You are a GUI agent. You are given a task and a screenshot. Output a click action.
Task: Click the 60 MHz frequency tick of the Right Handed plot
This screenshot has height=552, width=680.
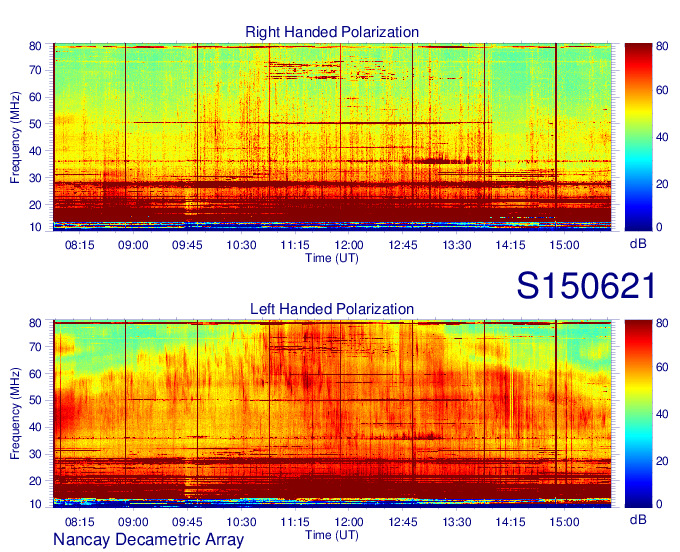pyautogui.click(x=36, y=97)
